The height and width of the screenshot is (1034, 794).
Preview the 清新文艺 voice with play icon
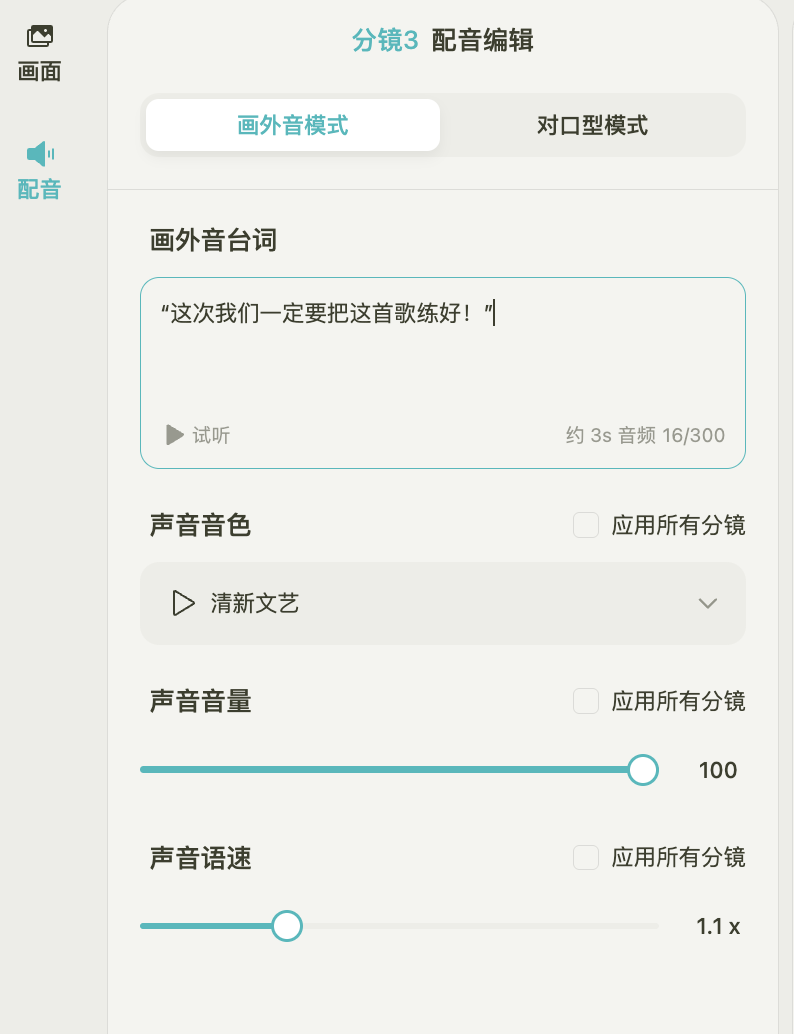[x=183, y=603]
